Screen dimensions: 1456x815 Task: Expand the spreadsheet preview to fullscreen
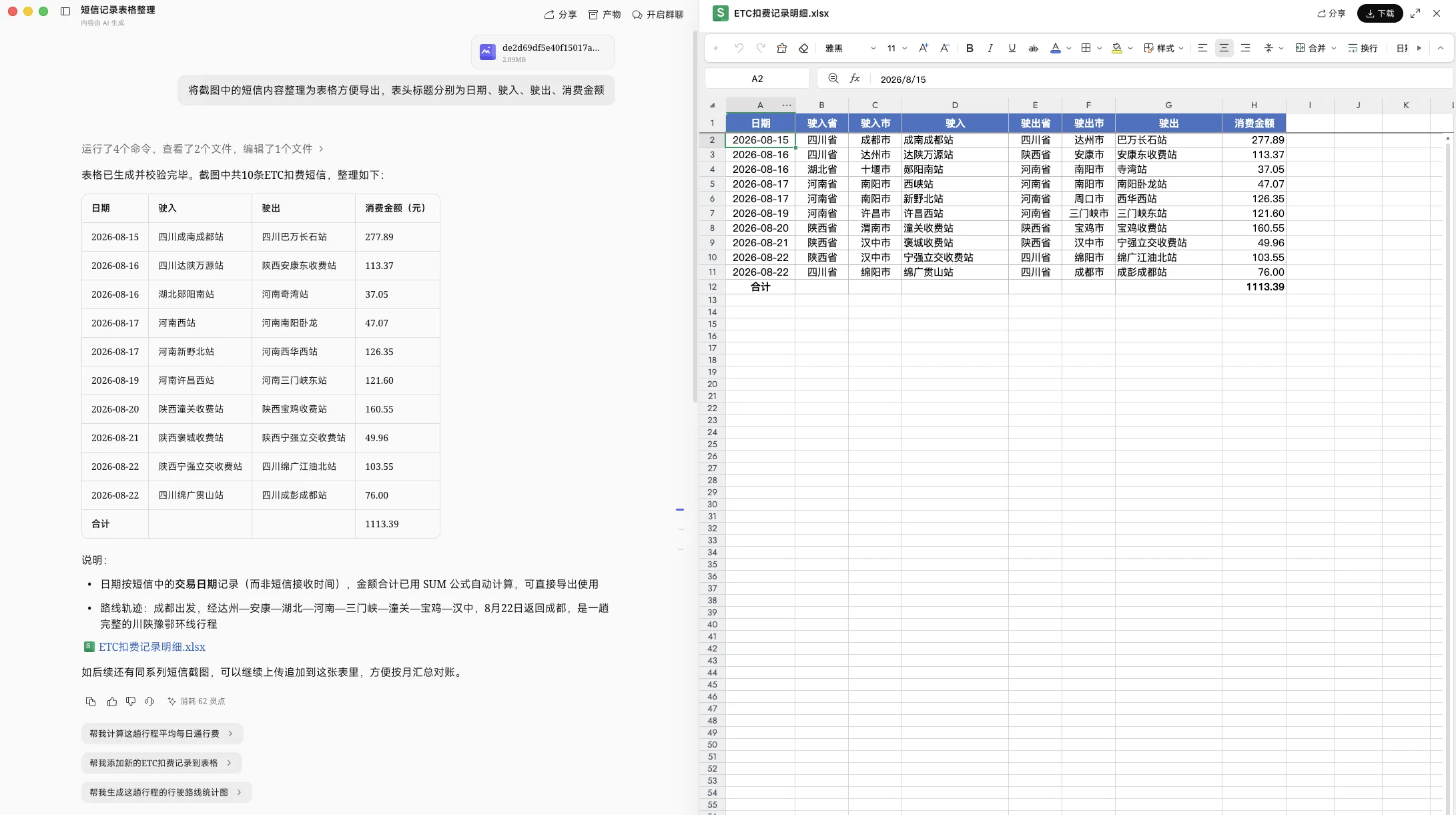click(x=1415, y=13)
